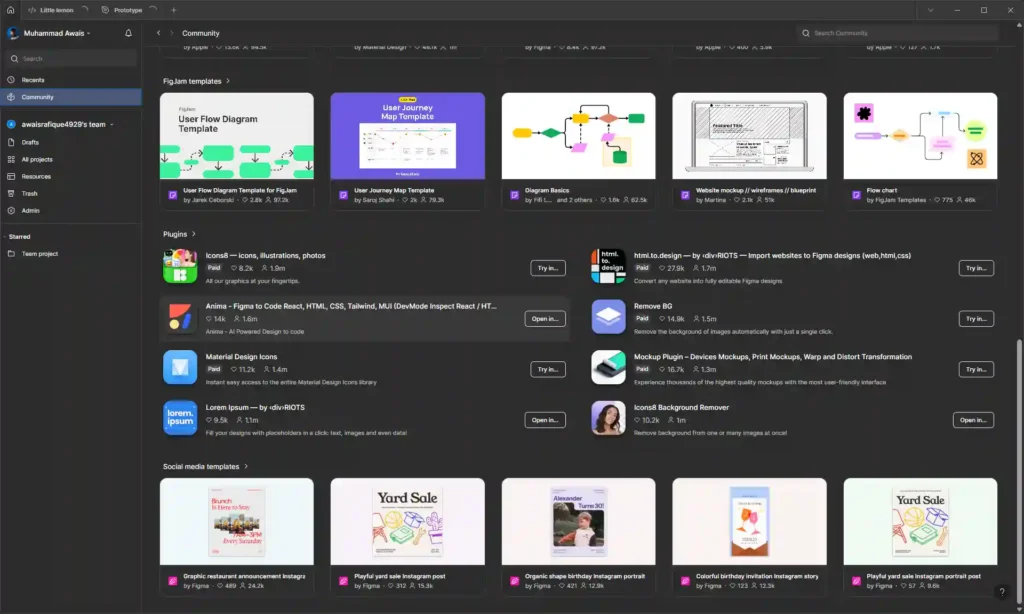Image resolution: width=1024 pixels, height=614 pixels.
Task: Open the Muhammad Awais account dropdown
Action: 55,32
